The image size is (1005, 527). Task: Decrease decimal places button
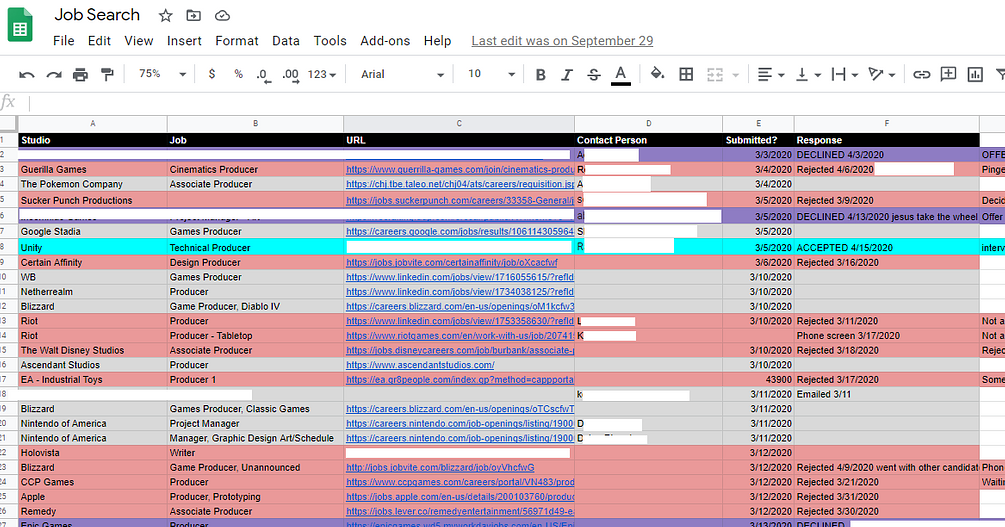pos(263,75)
